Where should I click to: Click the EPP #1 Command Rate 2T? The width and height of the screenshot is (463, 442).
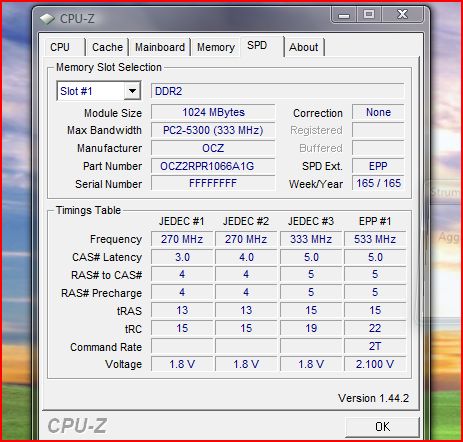(375, 346)
